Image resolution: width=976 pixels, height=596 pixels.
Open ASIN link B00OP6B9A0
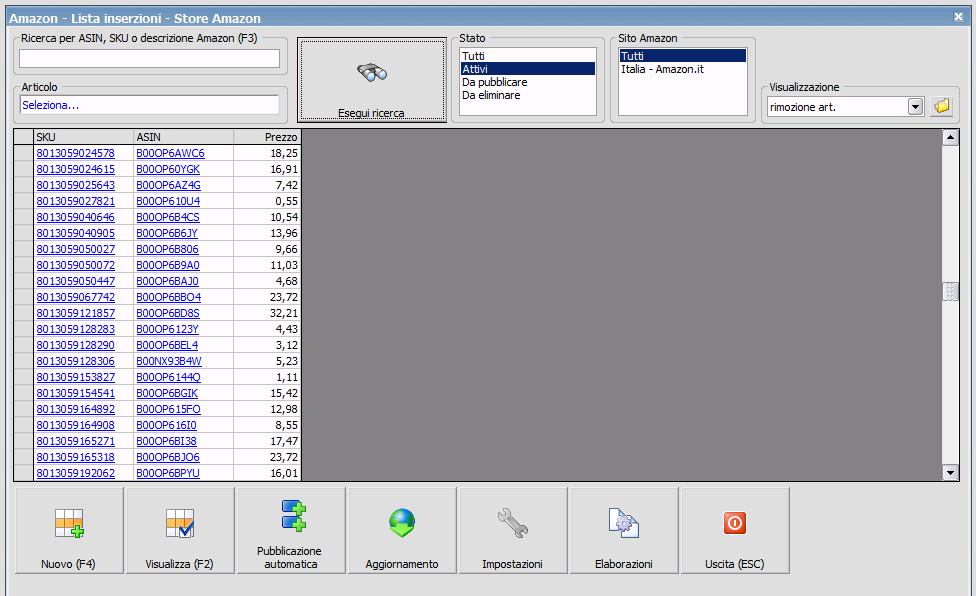click(x=168, y=266)
